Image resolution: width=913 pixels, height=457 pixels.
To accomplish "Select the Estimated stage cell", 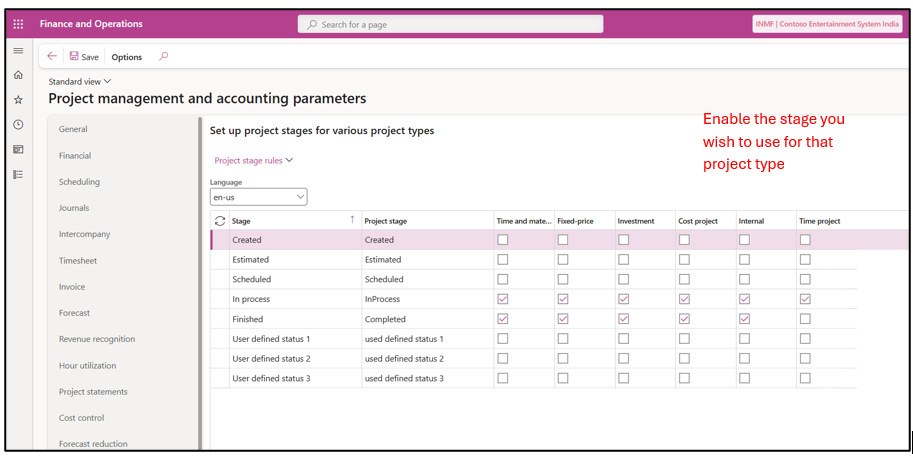I will [x=295, y=260].
